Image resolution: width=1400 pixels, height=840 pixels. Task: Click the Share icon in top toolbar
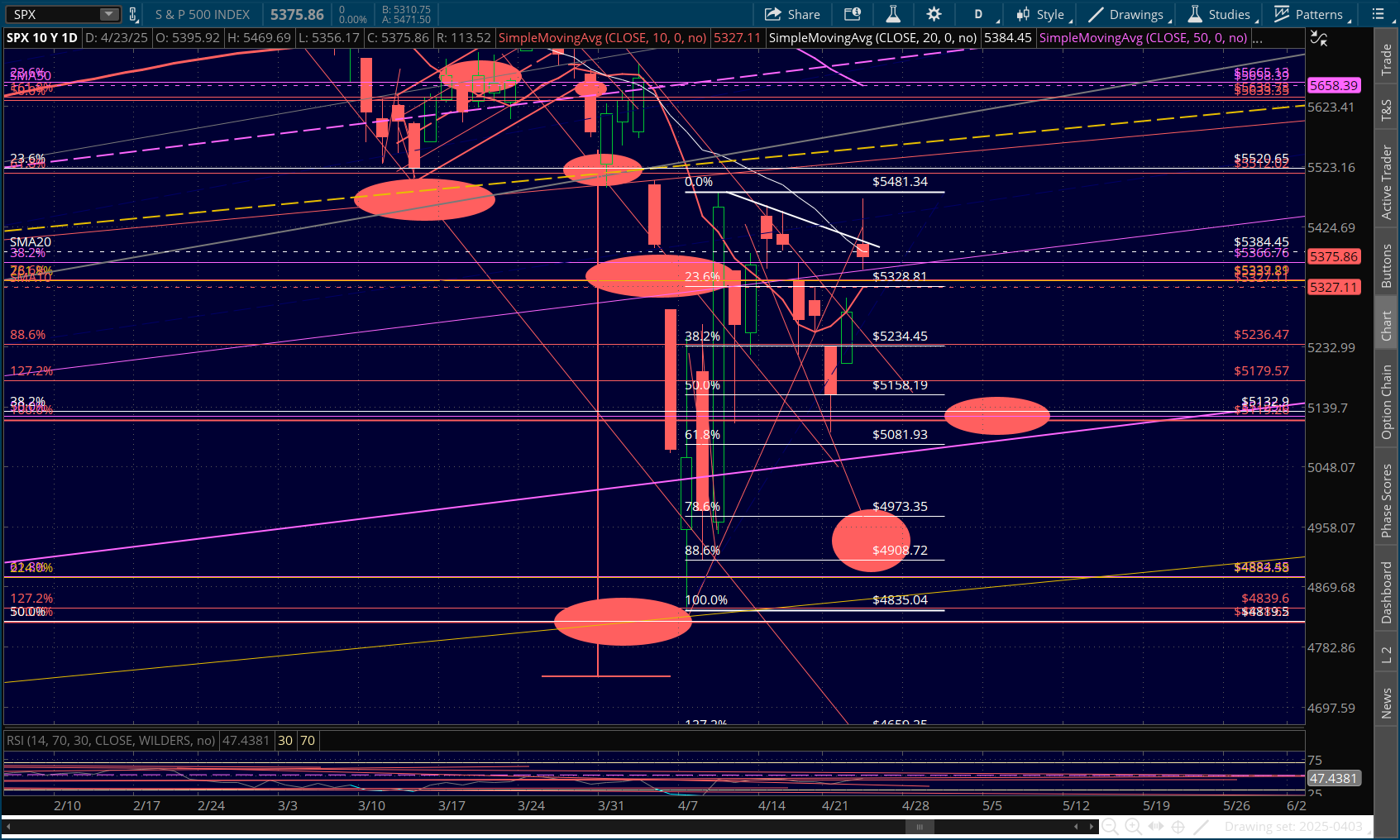tap(791, 14)
